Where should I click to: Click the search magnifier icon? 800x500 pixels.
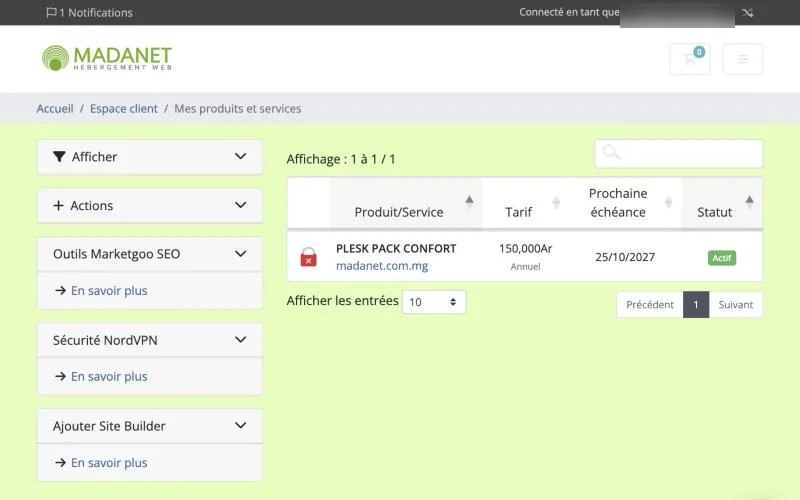[611, 152]
